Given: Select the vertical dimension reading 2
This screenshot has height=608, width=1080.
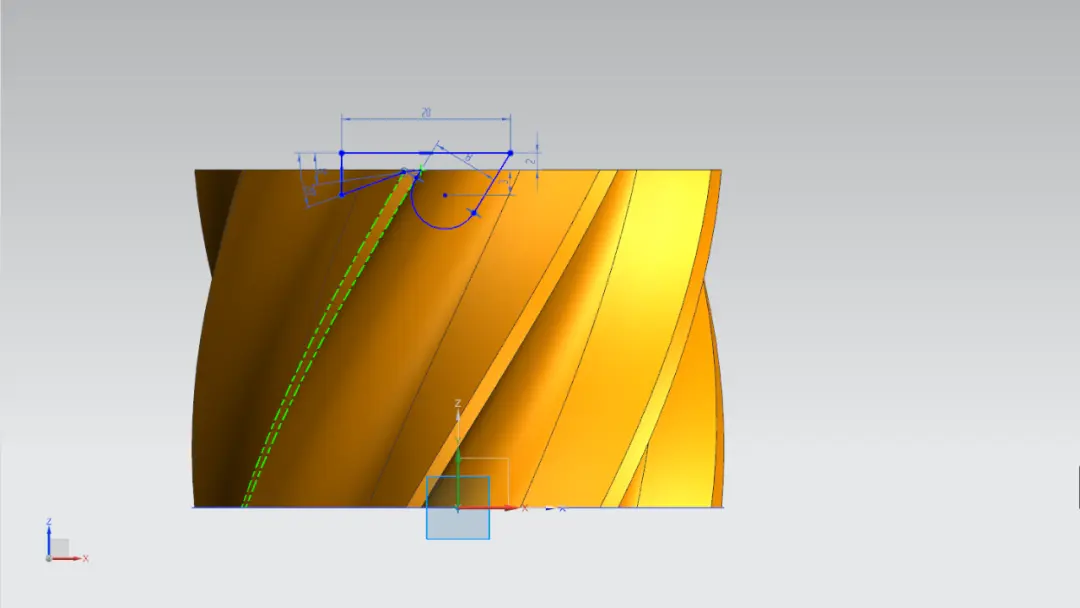Looking at the screenshot, I should coord(530,161).
